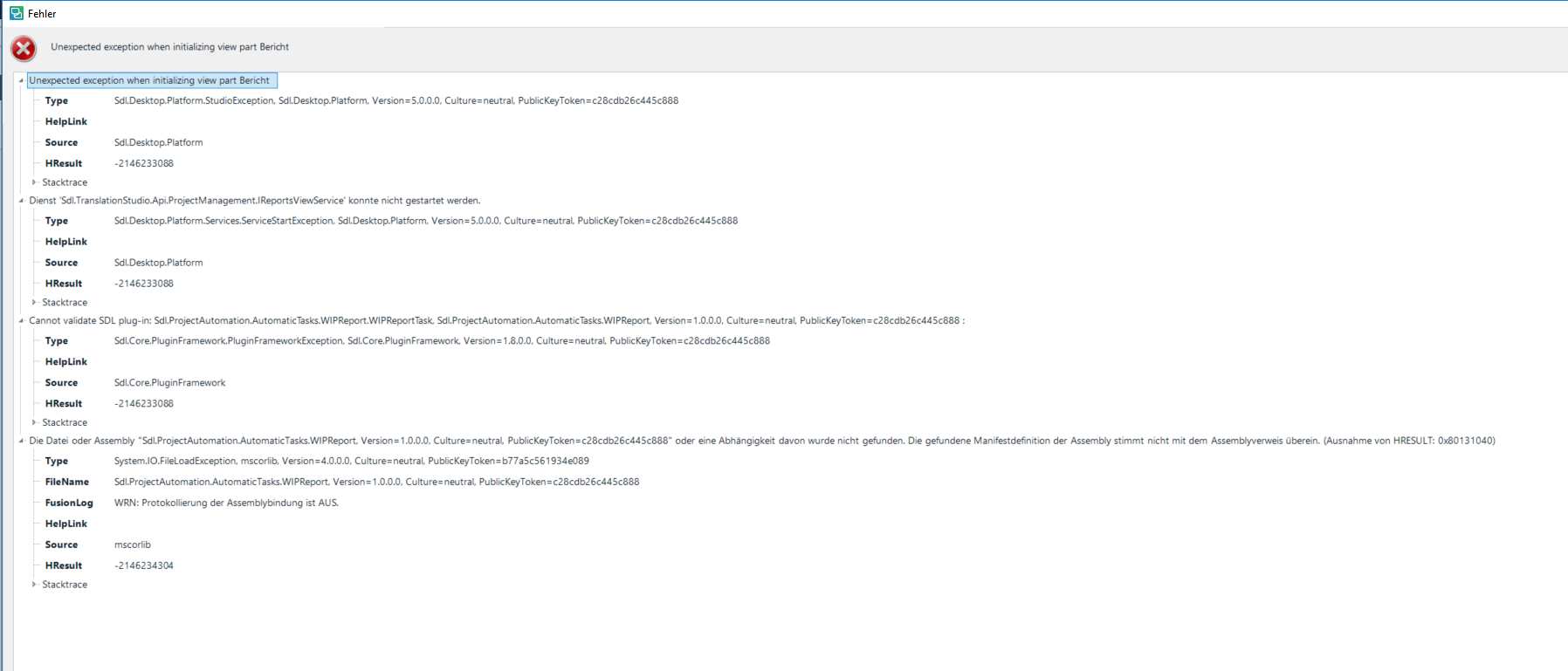Click the header message 'Unexpected exception when initializing view part Bericht'
Screen dimensions: 1568x671
pyautogui.click(x=169, y=47)
